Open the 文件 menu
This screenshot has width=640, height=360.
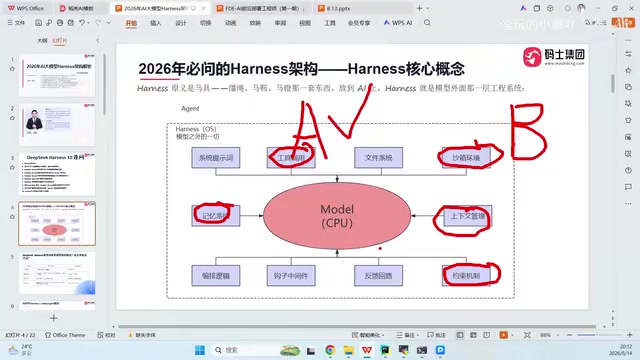pos(16,23)
